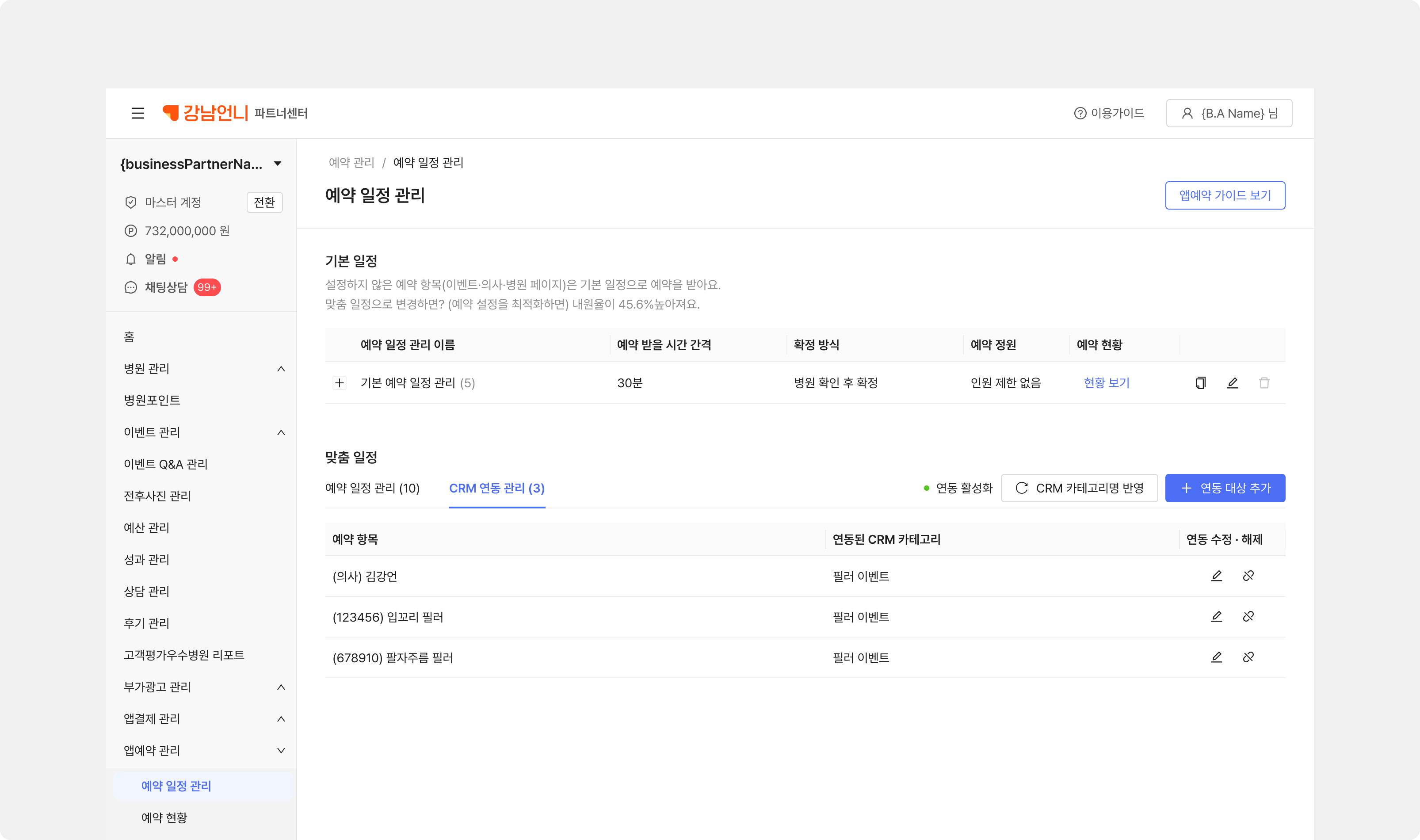Click the edit pencil in 기본 예약 일정 row
The image size is (1420, 840).
click(x=1232, y=383)
